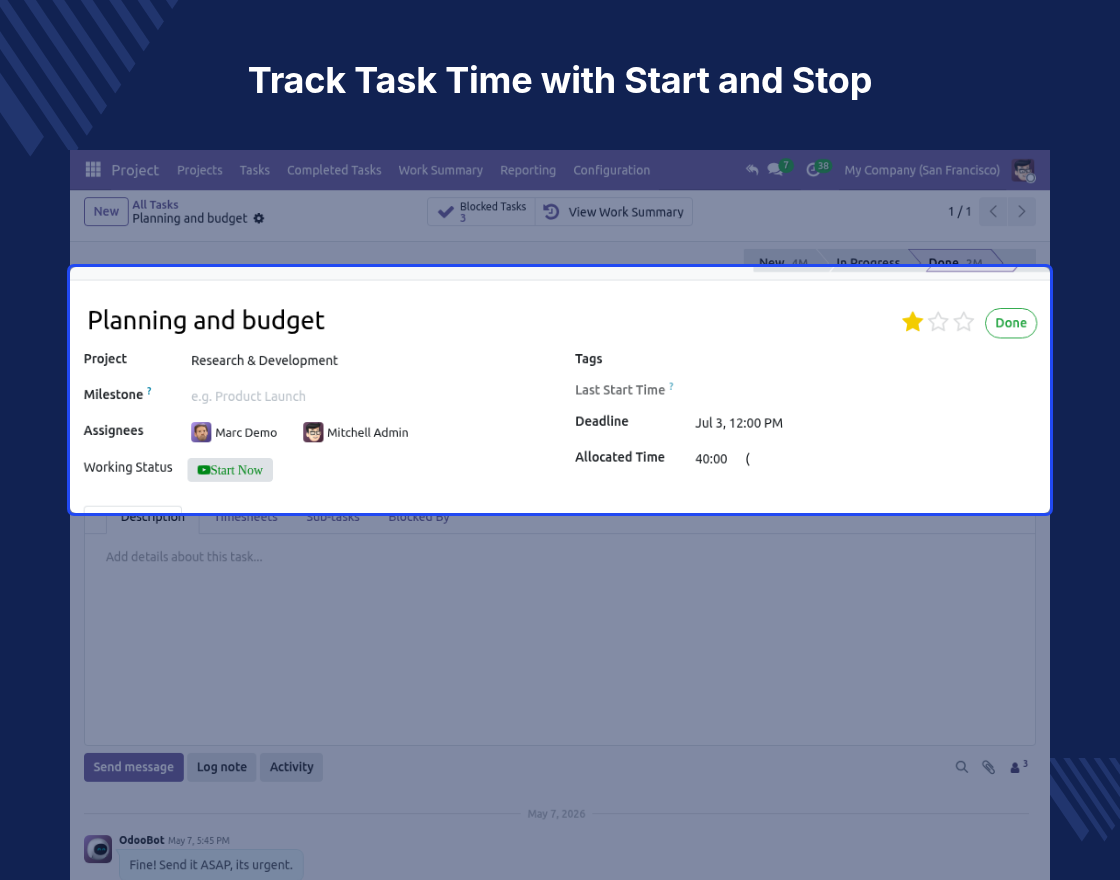
Task: Select the New stage in status bar
Action: click(x=783, y=261)
